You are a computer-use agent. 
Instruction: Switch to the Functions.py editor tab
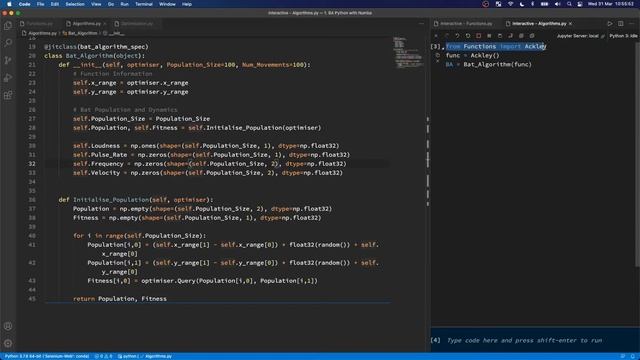point(38,24)
